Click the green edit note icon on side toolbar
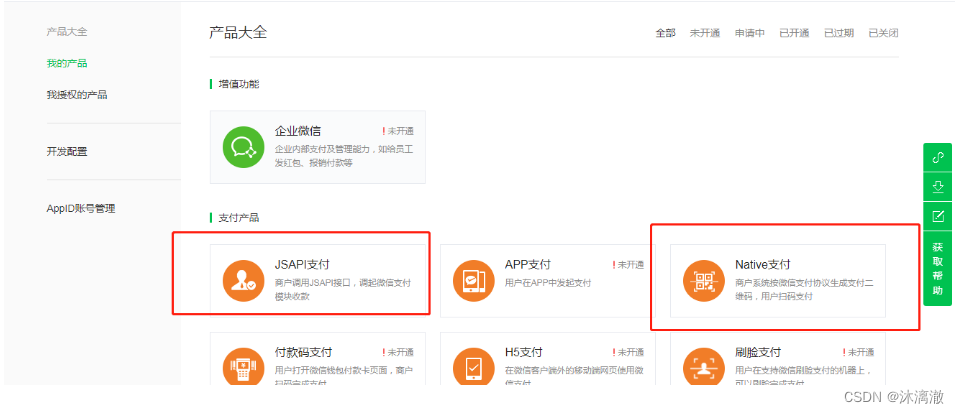The height and width of the screenshot is (414, 959). 938,216
